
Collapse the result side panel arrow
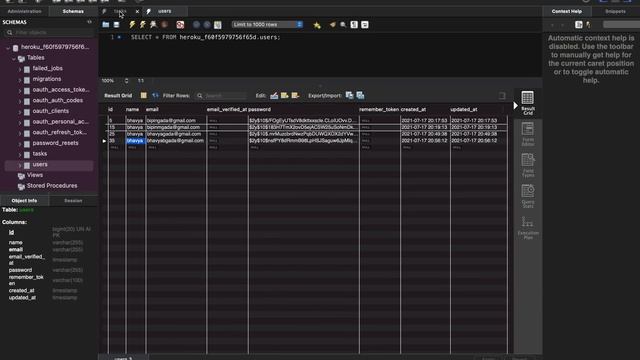[x=516, y=106]
